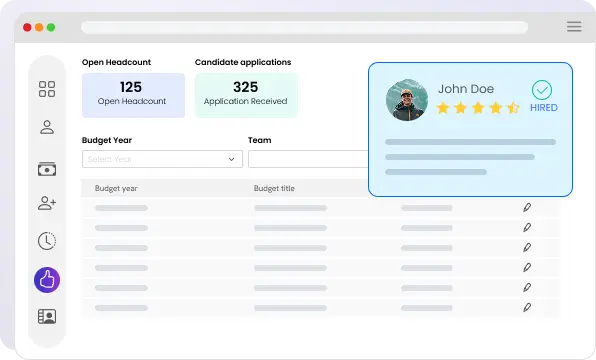Click the HIRED status label
Screen dimensions: 596x360
pyautogui.click(x=544, y=108)
